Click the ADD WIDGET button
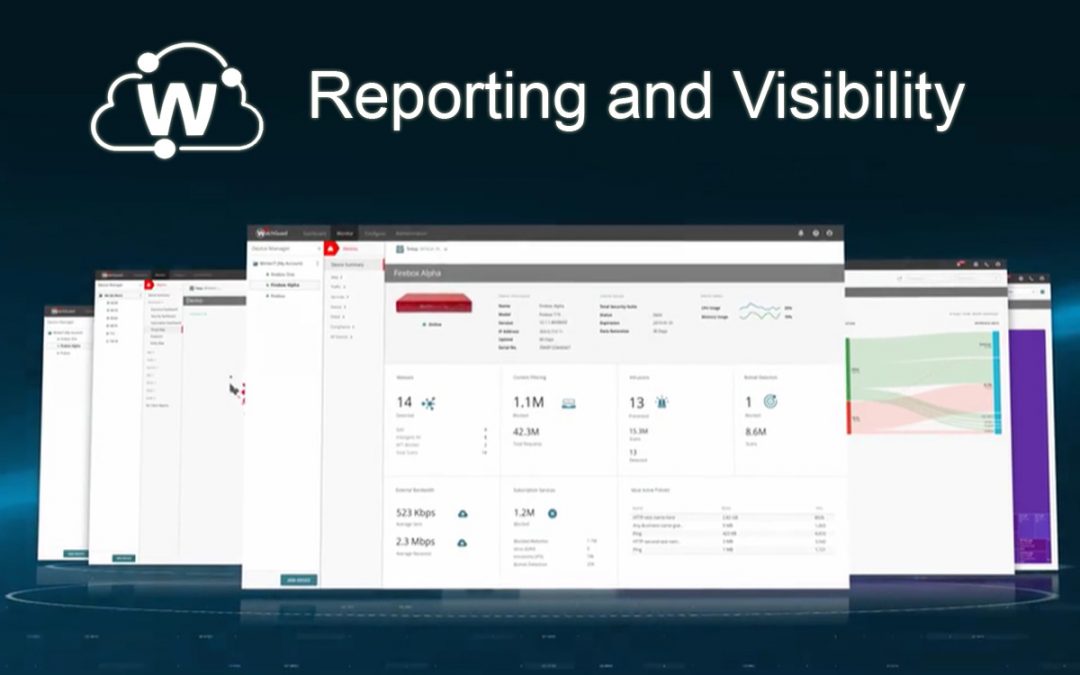 click(298, 581)
